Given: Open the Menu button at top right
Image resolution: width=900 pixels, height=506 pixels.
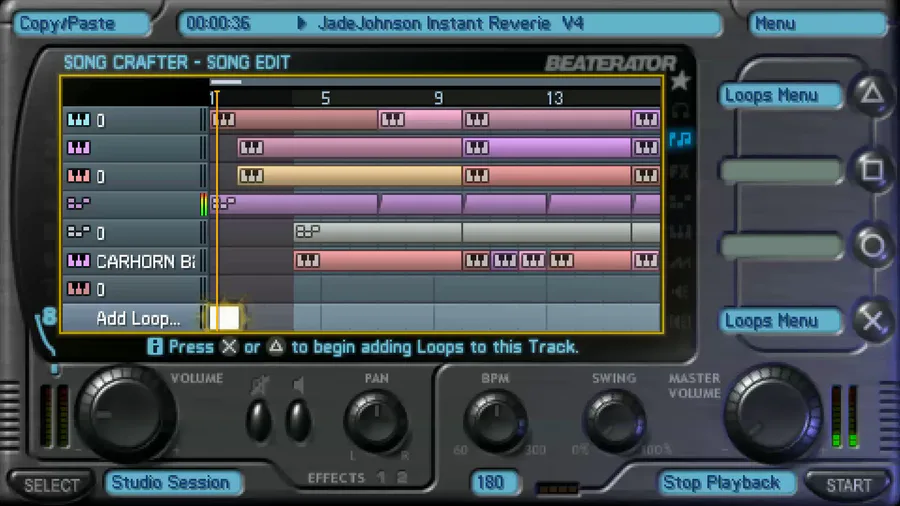Looking at the screenshot, I should (817, 24).
